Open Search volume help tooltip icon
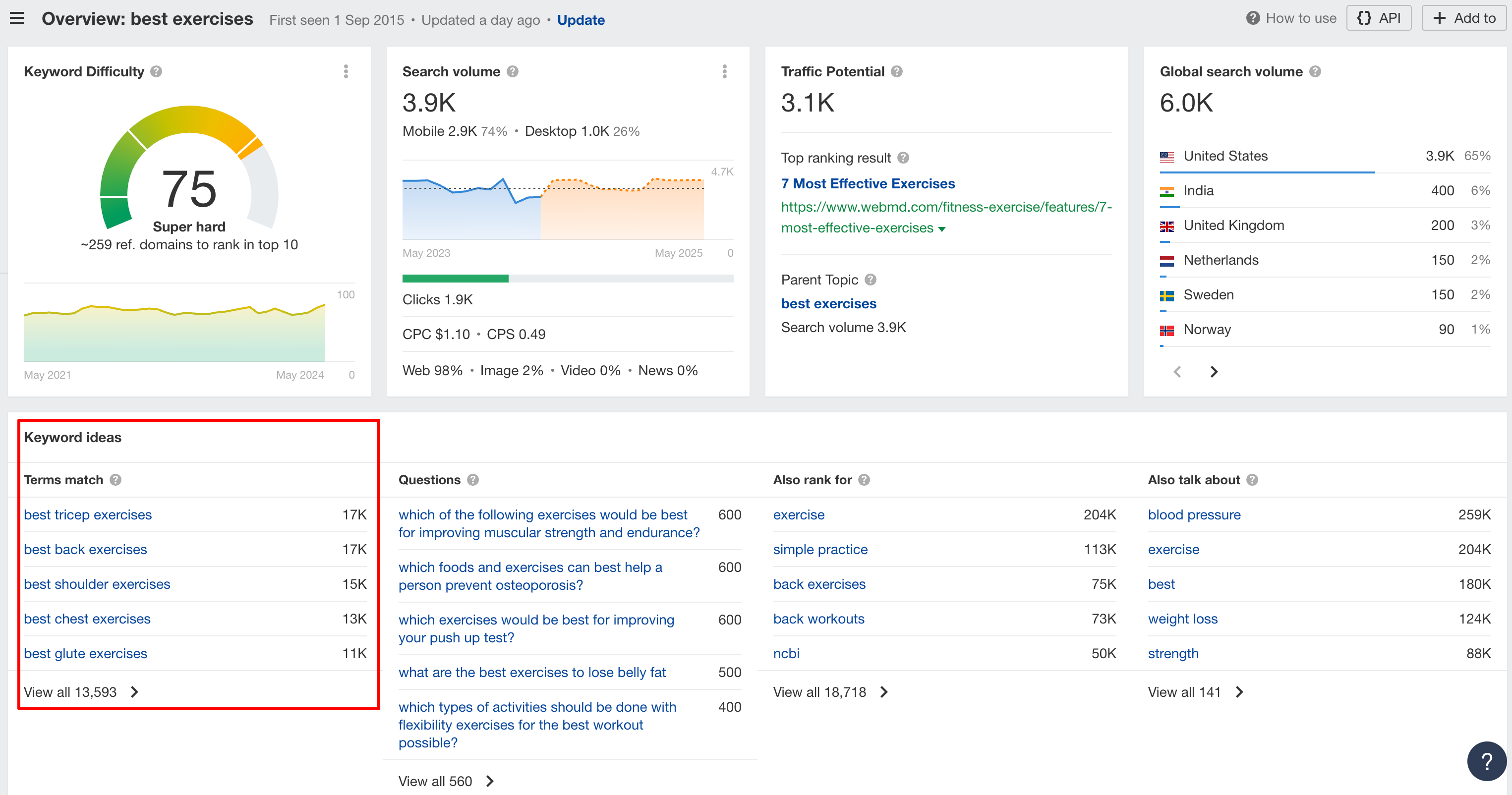1512x795 pixels. [513, 71]
